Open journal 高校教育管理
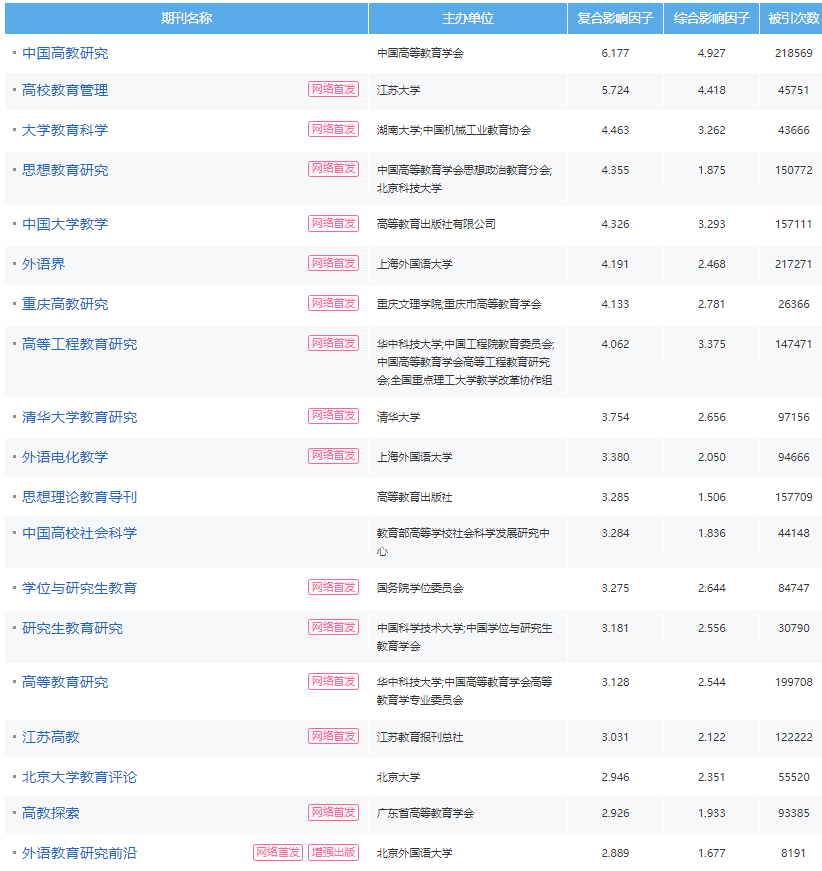822x871 pixels. [65, 90]
